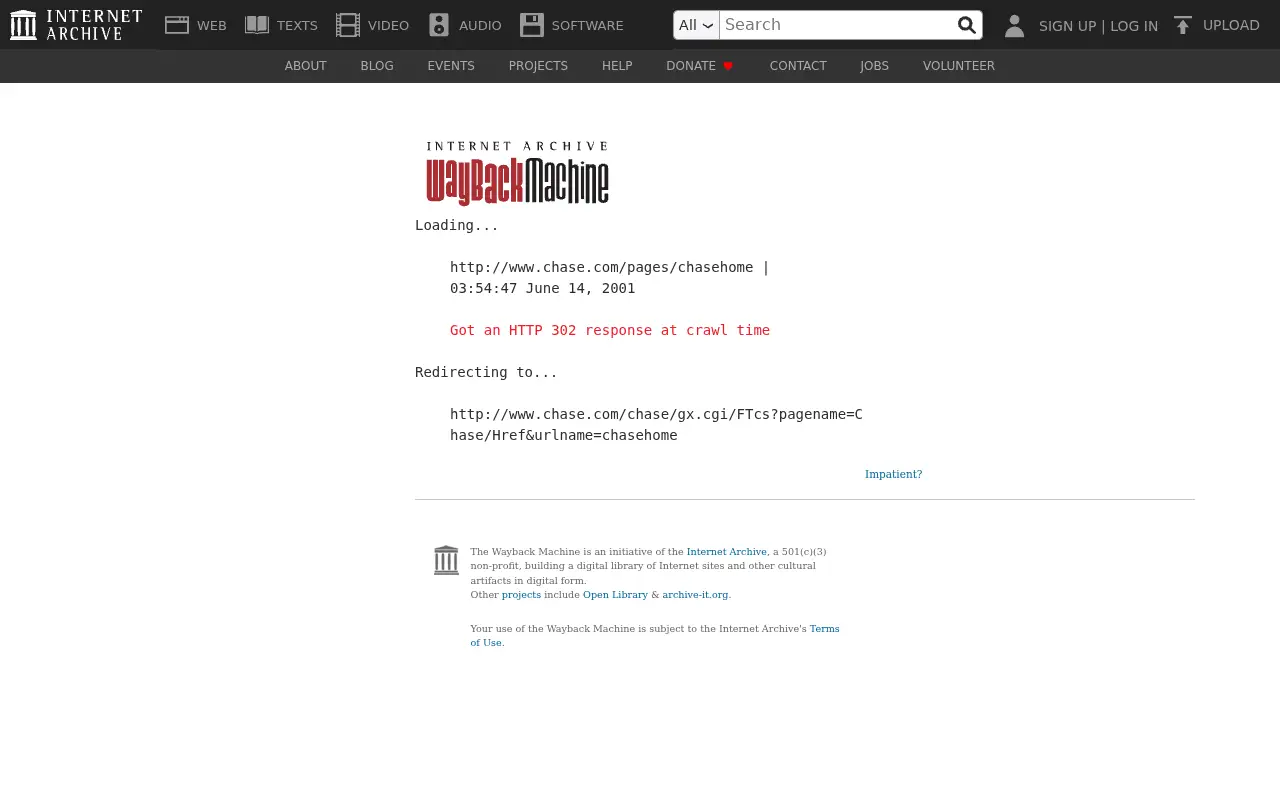Viewport: 1280px width, 800px height.
Task: Click the Video label in top bar
Action: coord(388,25)
